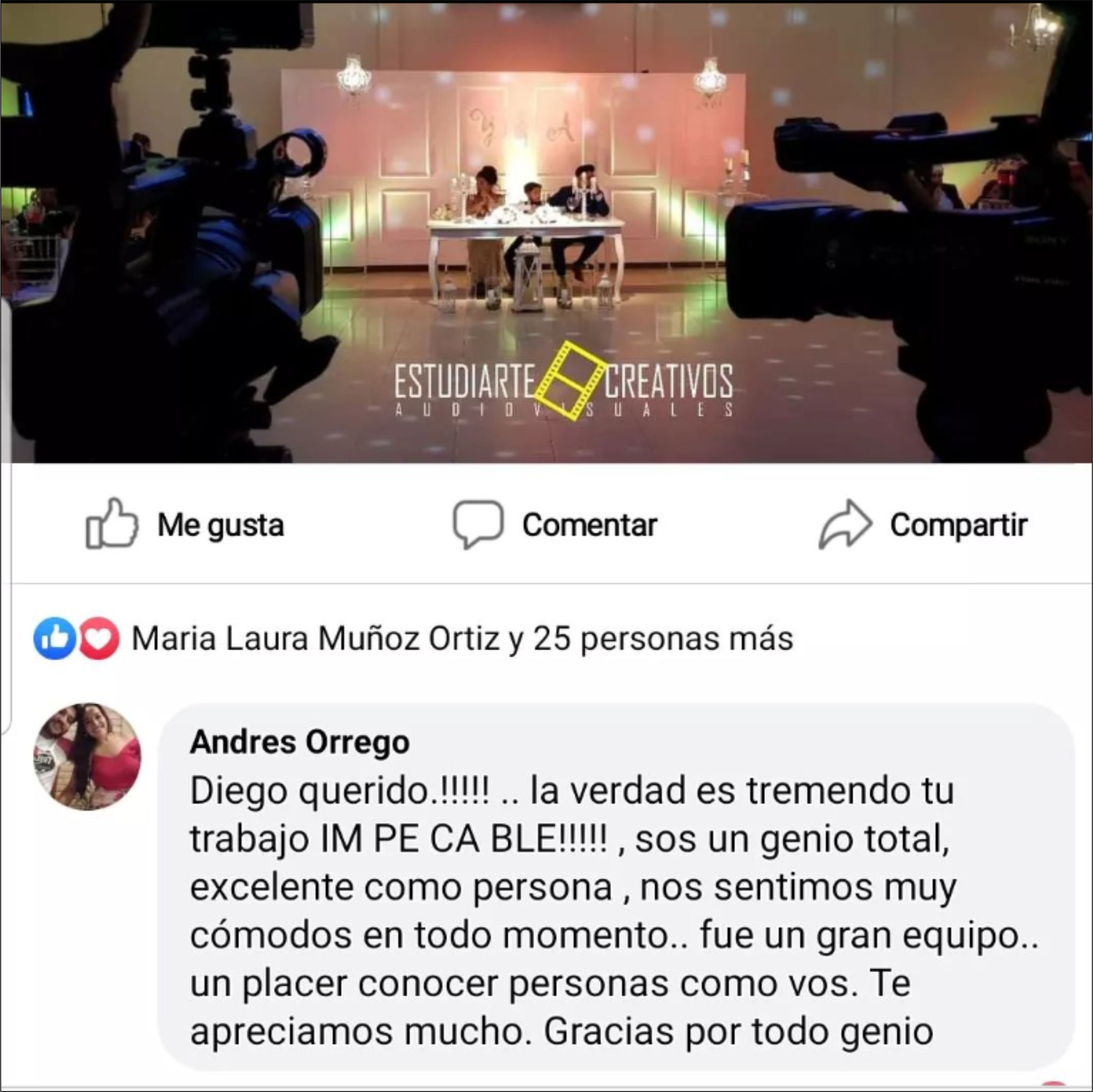Open Andres Orrego's profile picture
1093x1092 pixels.
[x=87, y=756]
